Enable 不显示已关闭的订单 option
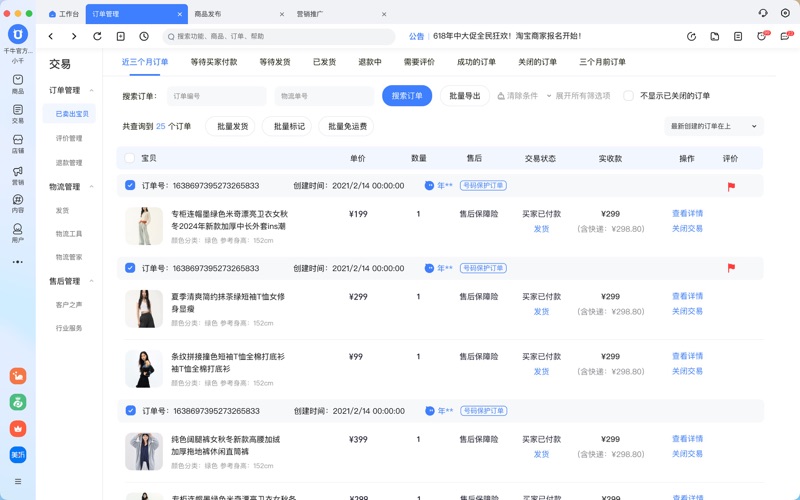Viewport: 800px width, 500px height. pyautogui.click(x=628, y=96)
